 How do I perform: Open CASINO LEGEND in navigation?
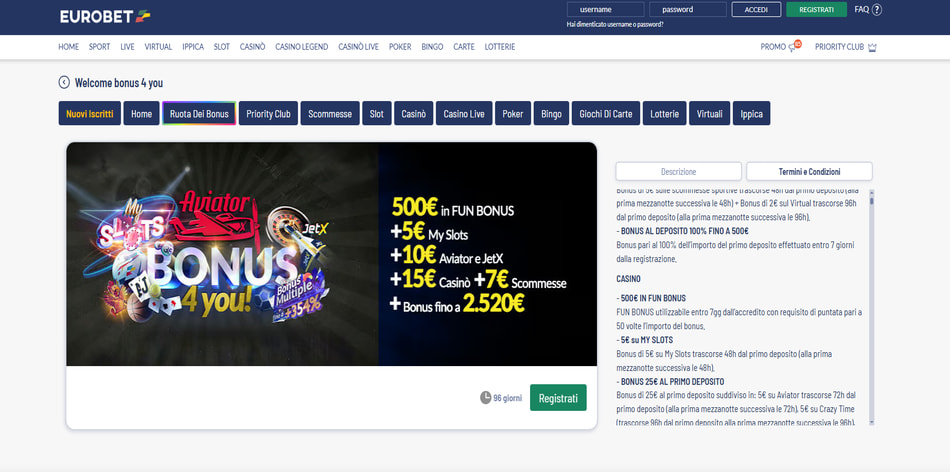(302, 47)
